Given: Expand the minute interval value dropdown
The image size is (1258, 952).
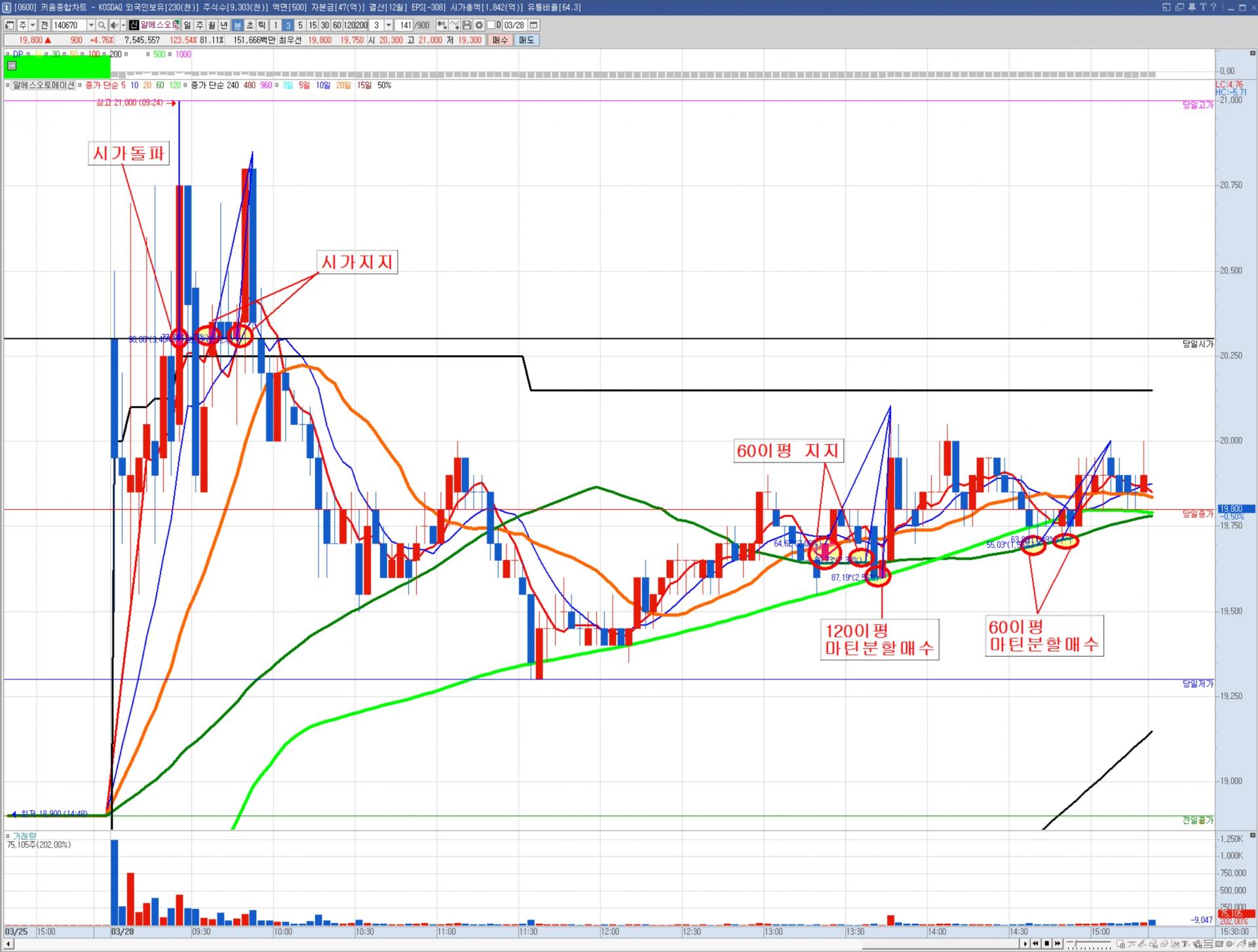Looking at the screenshot, I should click(x=389, y=26).
